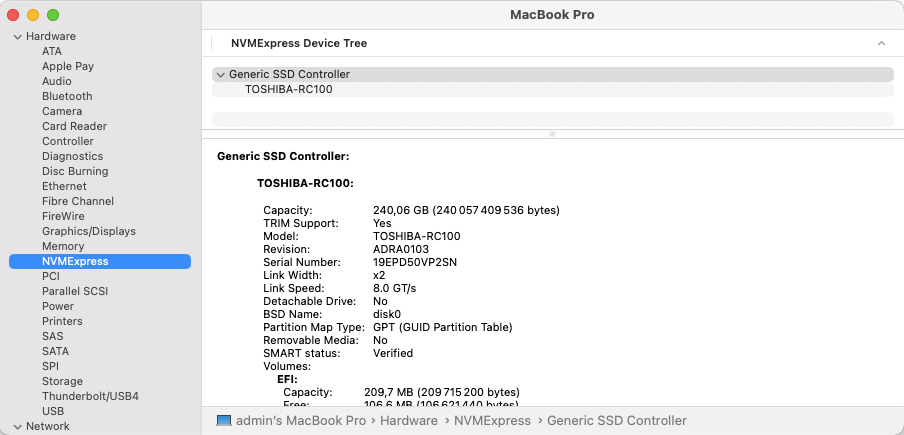Viewport: 904px width, 435px height.
Task: Select ATA in the sidebar
Action: pos(52,51)
